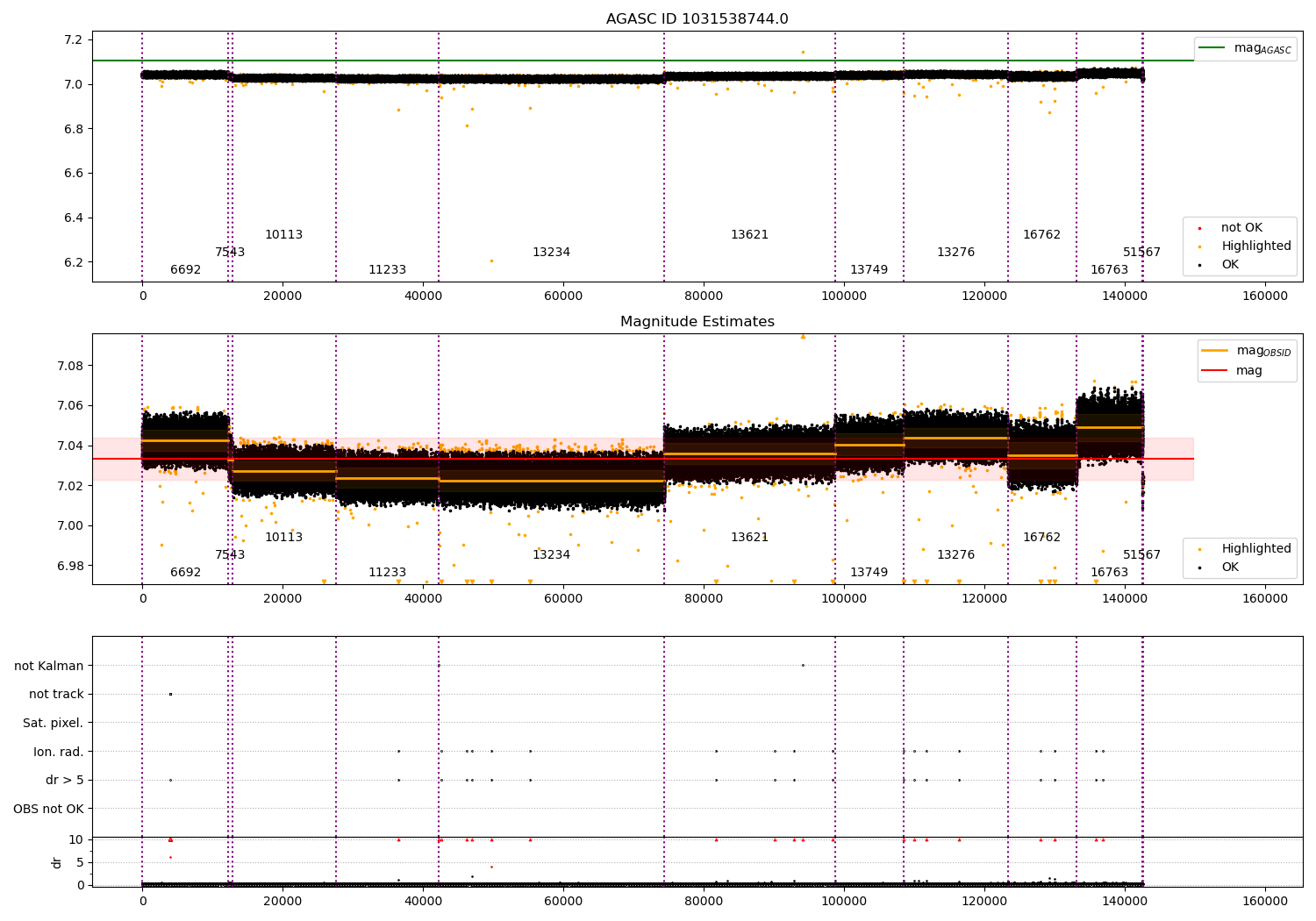Click the 6.8 tick on top y-axis
Viewport: 1316px width, 921px height.
(x=74, y=129)
